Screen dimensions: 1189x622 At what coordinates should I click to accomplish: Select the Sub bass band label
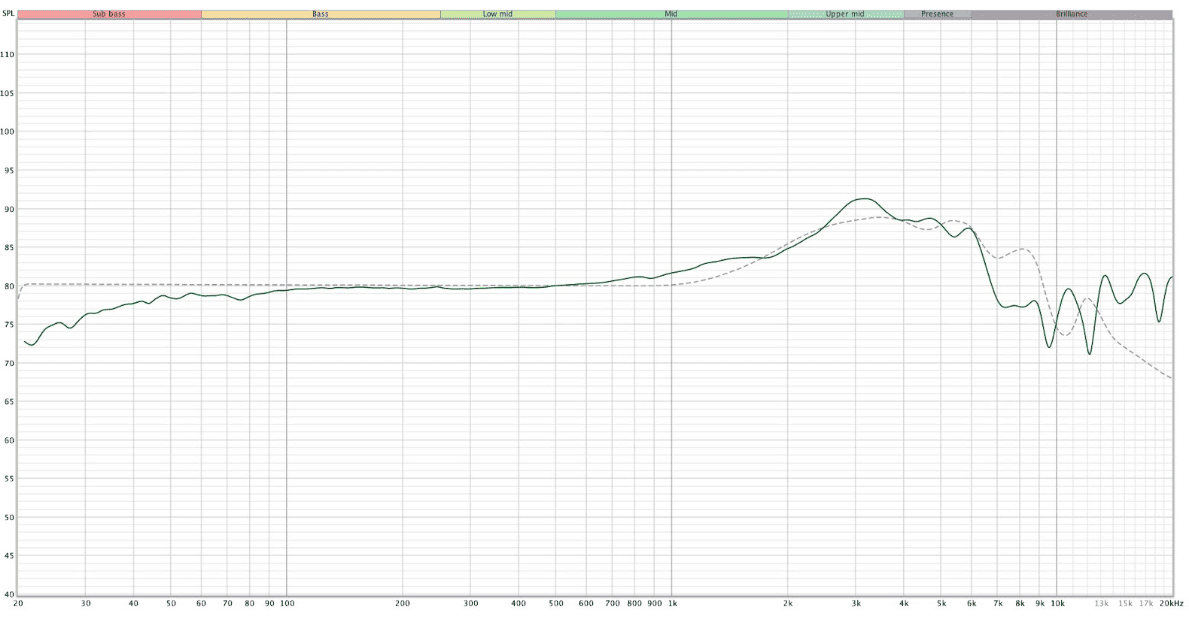click(x=109, y=14)
